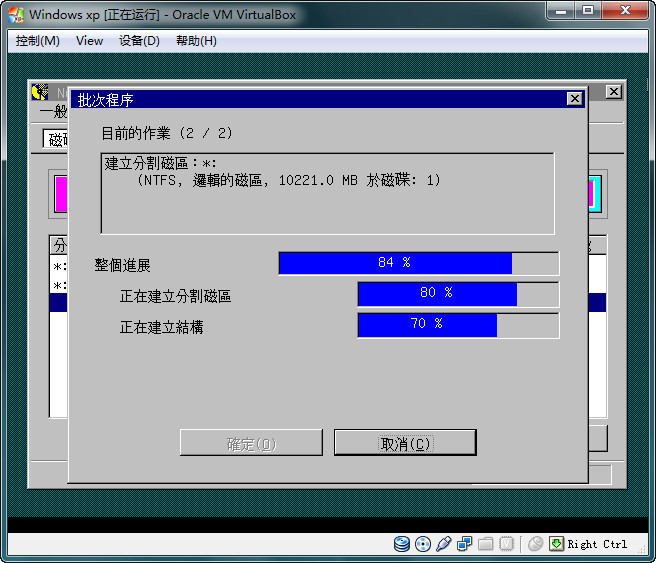Click the 整個進展 label
Screen dimensions: 656x563
pyautogui.click(x=122, y=265)
